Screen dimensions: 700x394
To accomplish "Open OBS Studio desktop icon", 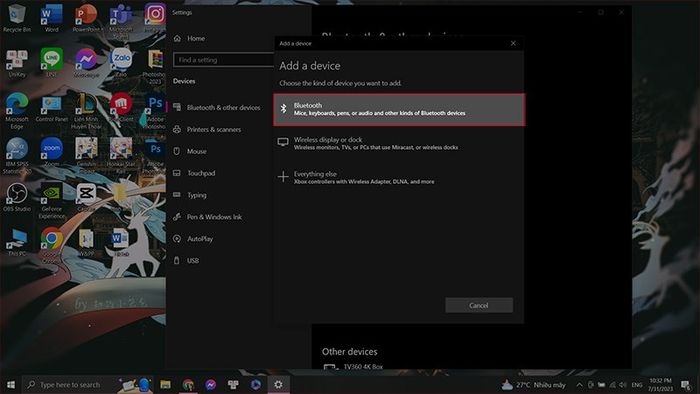I will (17, 197).
